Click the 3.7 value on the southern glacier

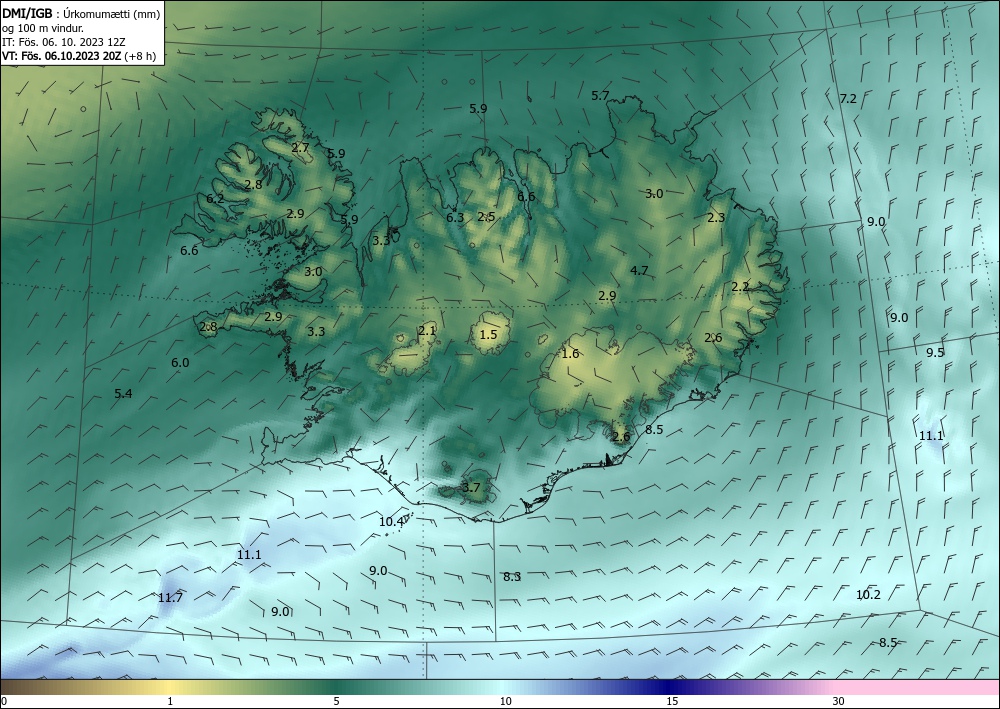point(471,488)
